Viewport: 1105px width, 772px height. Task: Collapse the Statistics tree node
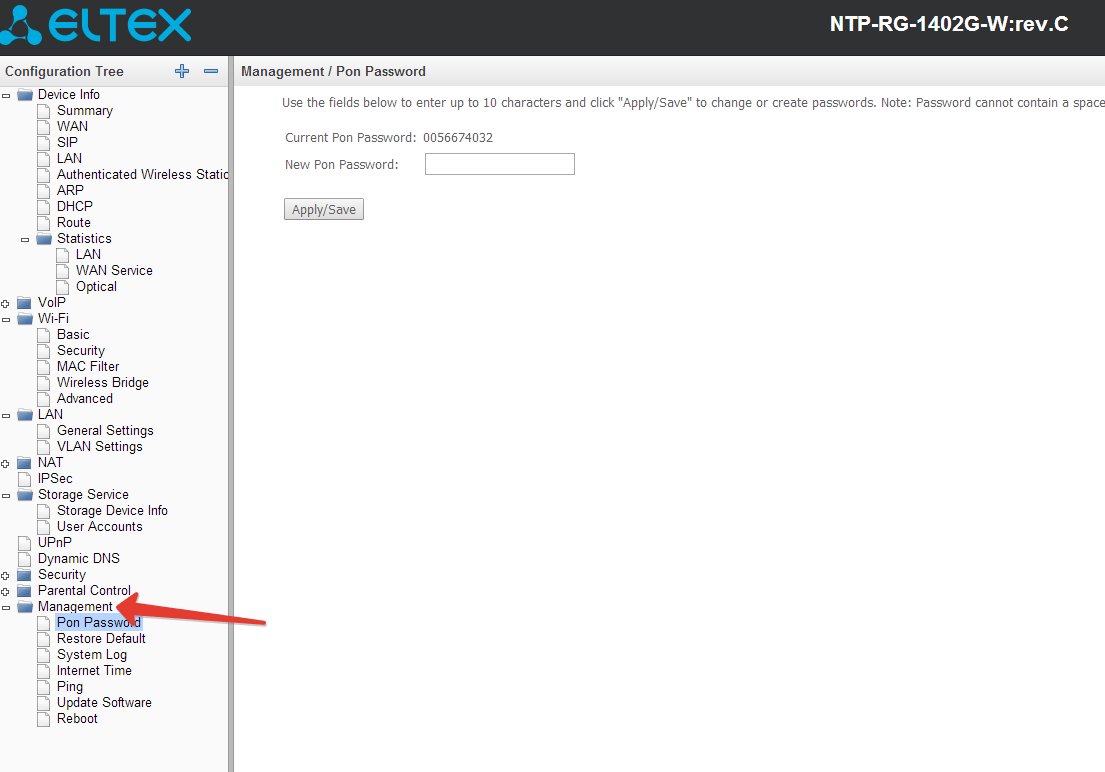point(25,239)
